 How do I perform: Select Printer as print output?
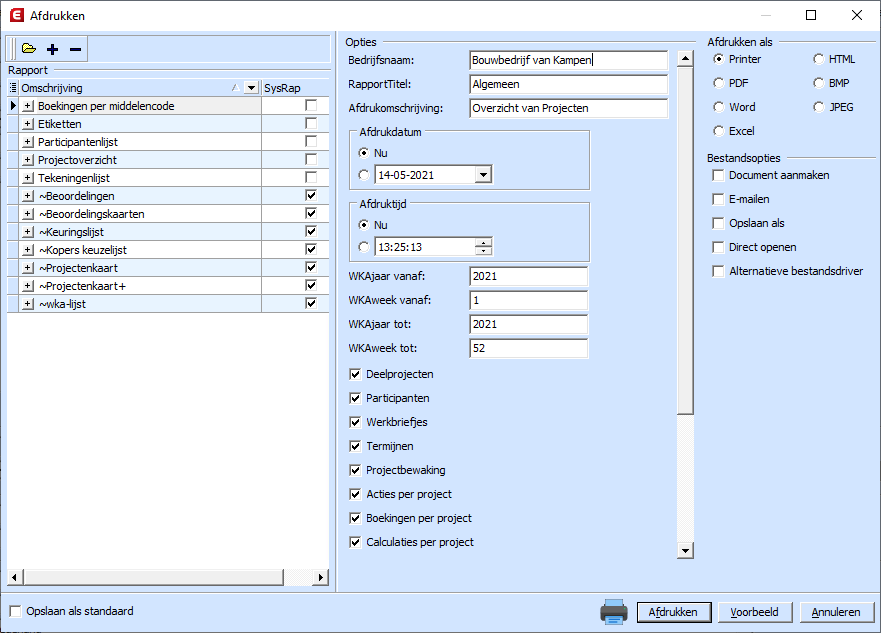(719, 59)
